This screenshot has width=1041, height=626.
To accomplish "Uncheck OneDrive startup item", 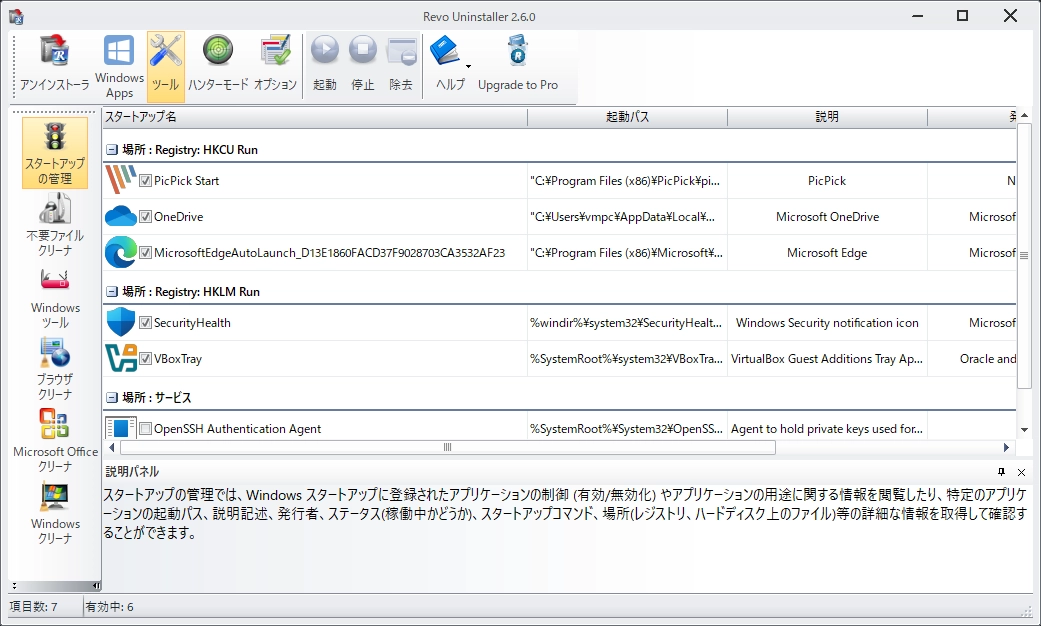I will (x=145, y=216).
